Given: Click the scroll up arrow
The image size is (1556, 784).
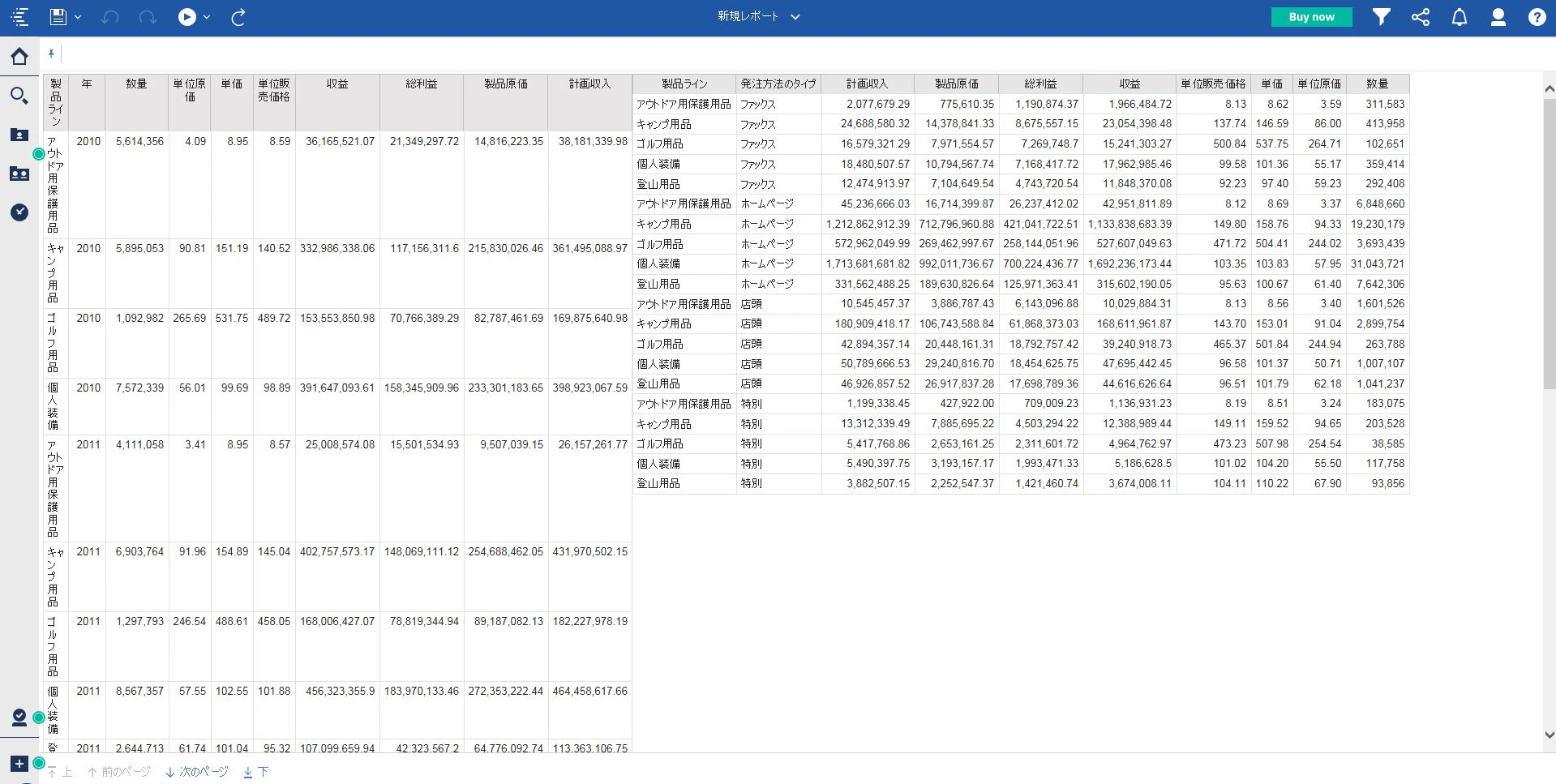Looking at the screenshot, I should [x=1549, y=88].
